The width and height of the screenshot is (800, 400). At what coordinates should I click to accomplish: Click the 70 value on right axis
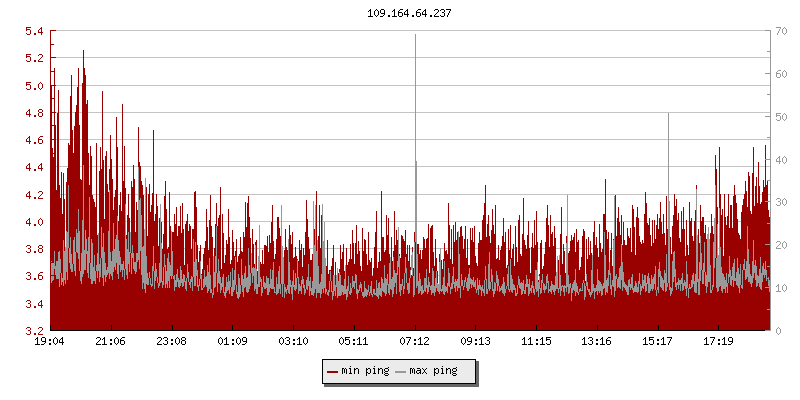click(781, 31)
